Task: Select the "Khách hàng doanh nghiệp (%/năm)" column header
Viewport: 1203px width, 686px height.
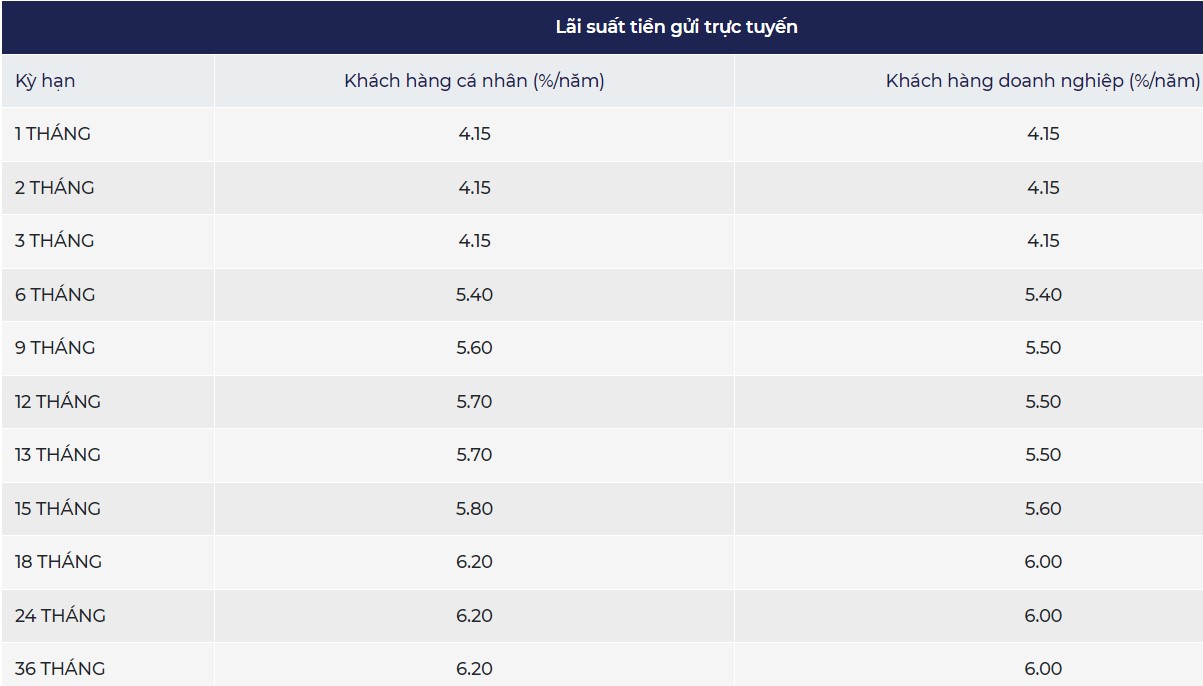Action: [x=1042, y=81]
